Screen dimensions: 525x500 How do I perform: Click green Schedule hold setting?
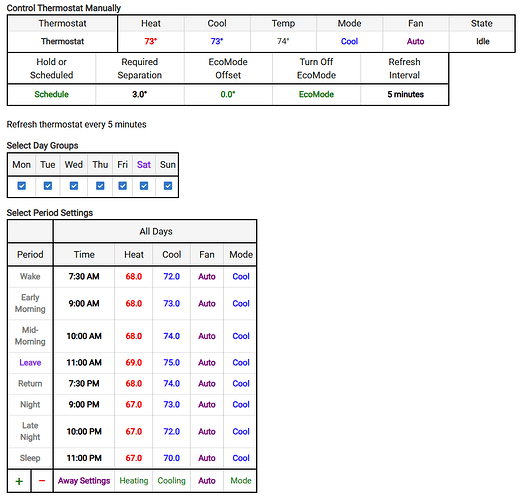pos(52,94)
